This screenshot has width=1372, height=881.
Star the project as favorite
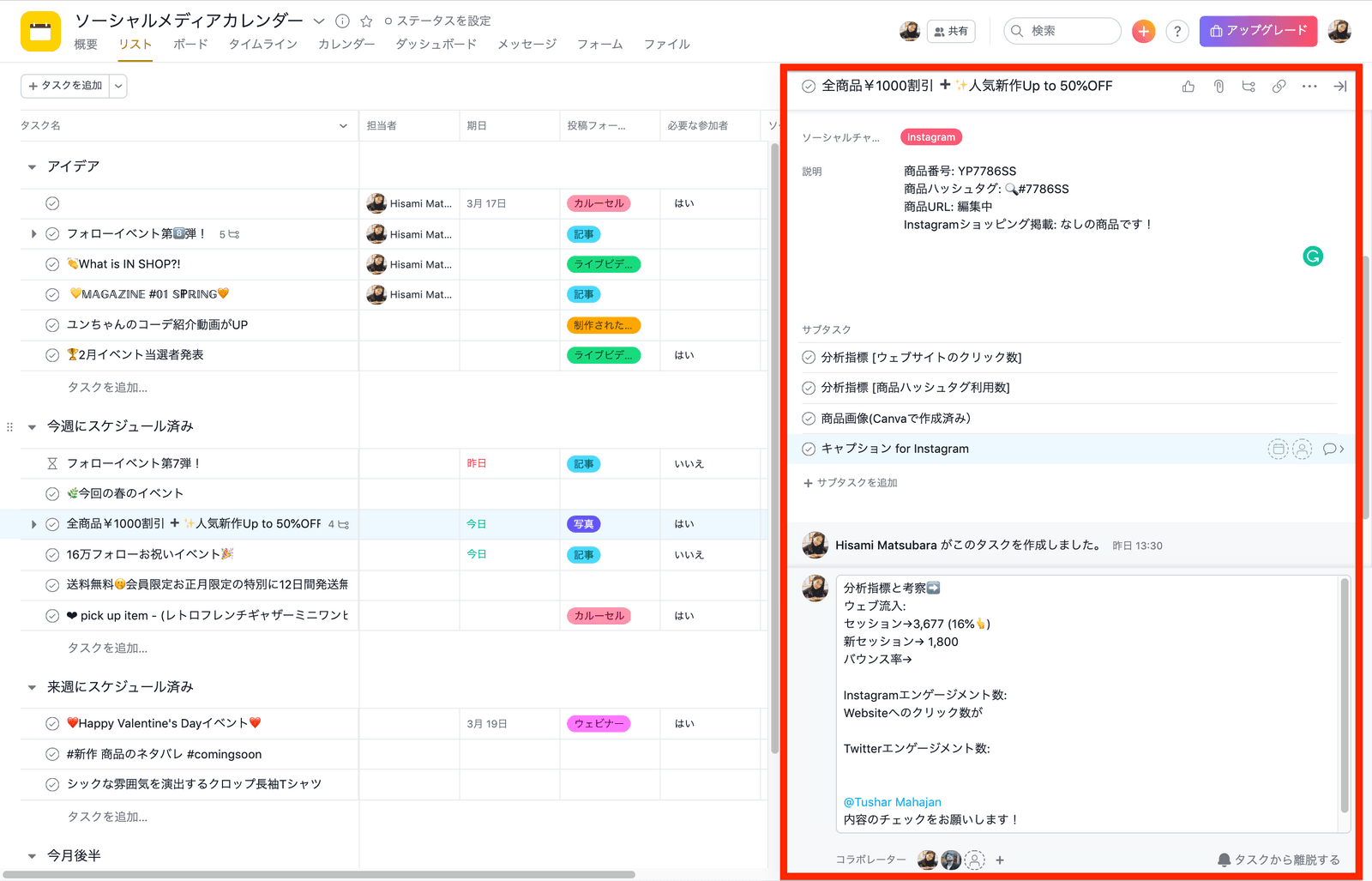tap(366, 21)
